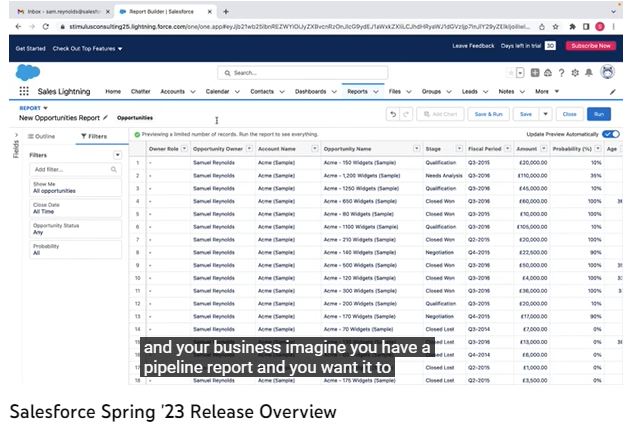Switch to the Gmail Inbox browser tab

coord(63,12)
